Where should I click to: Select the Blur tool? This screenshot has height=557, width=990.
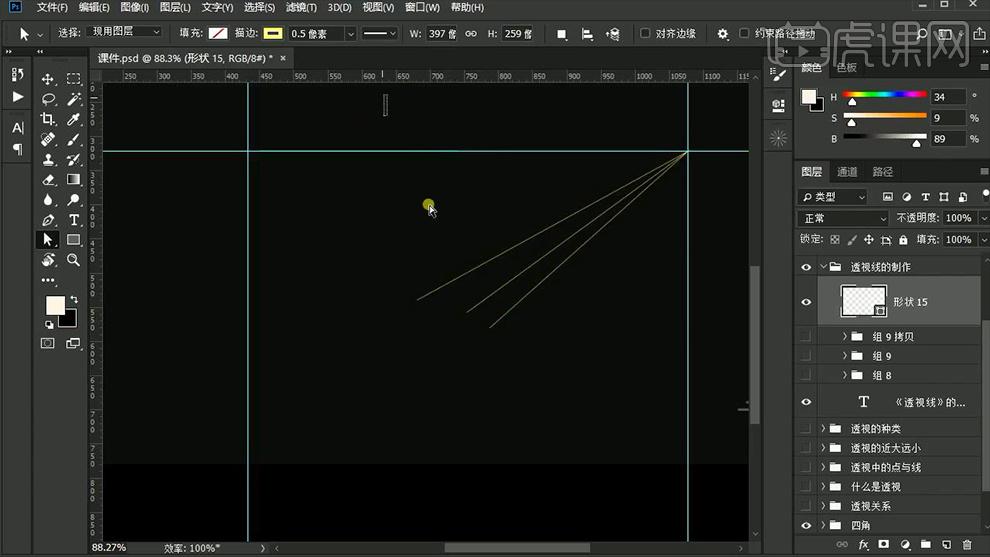(x=47, y=200)
